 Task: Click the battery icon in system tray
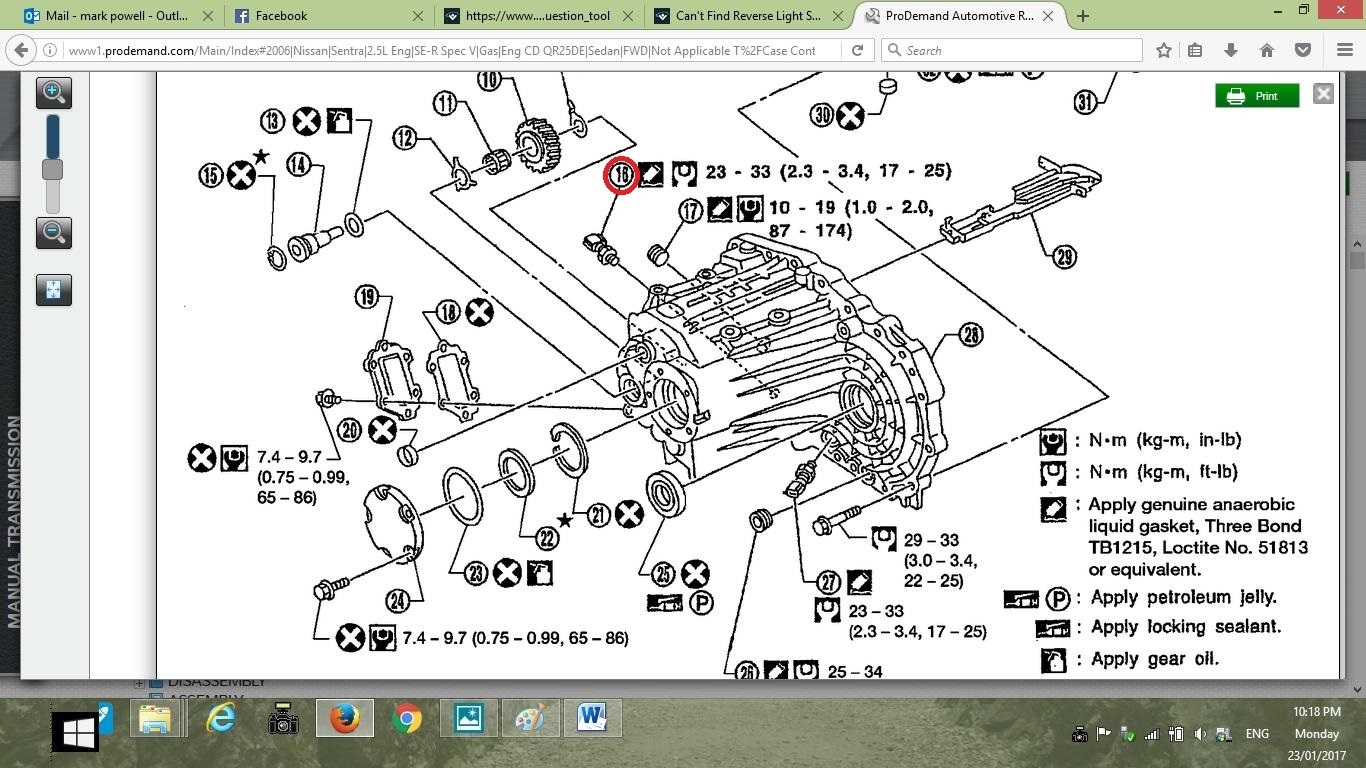1176,735
